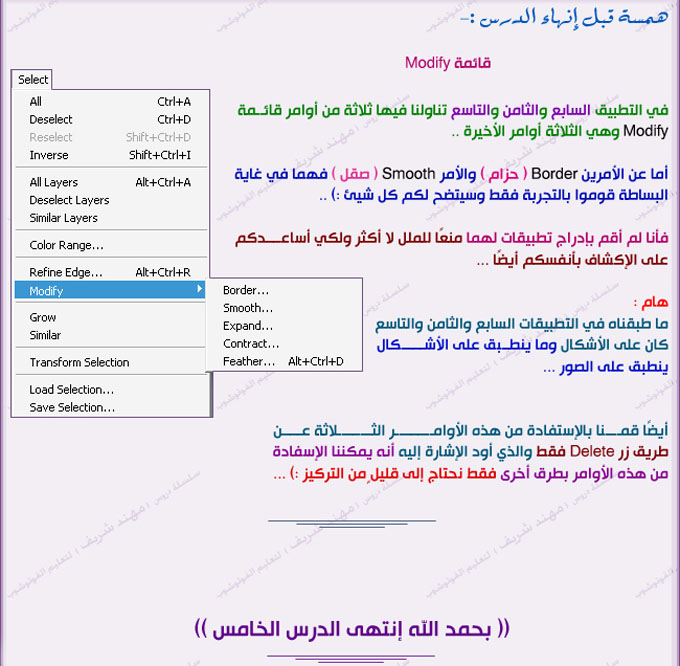Click the Alt+Ctrl+D shortcut beside Feather
This screenshot has width=680, height=666.
pyautogui.click(x=316, y=362)
